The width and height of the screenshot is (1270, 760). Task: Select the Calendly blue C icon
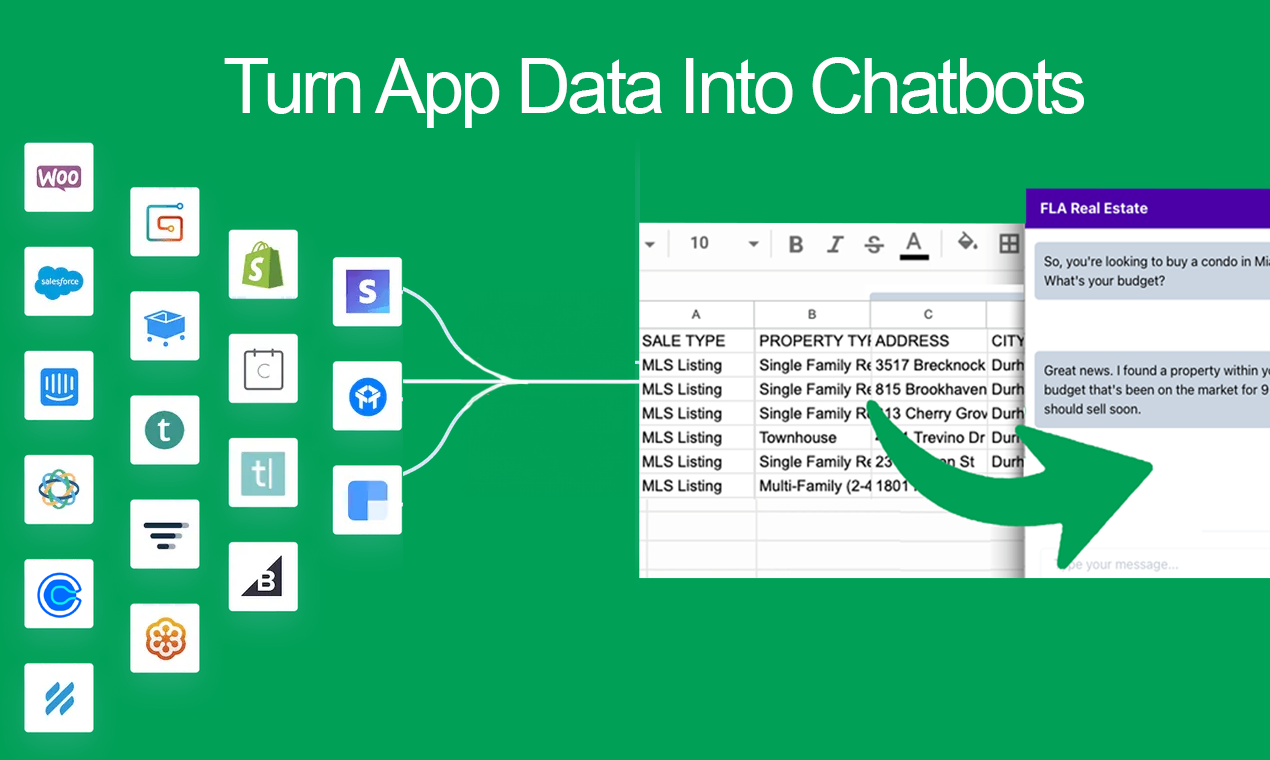(x=59, y=593)
